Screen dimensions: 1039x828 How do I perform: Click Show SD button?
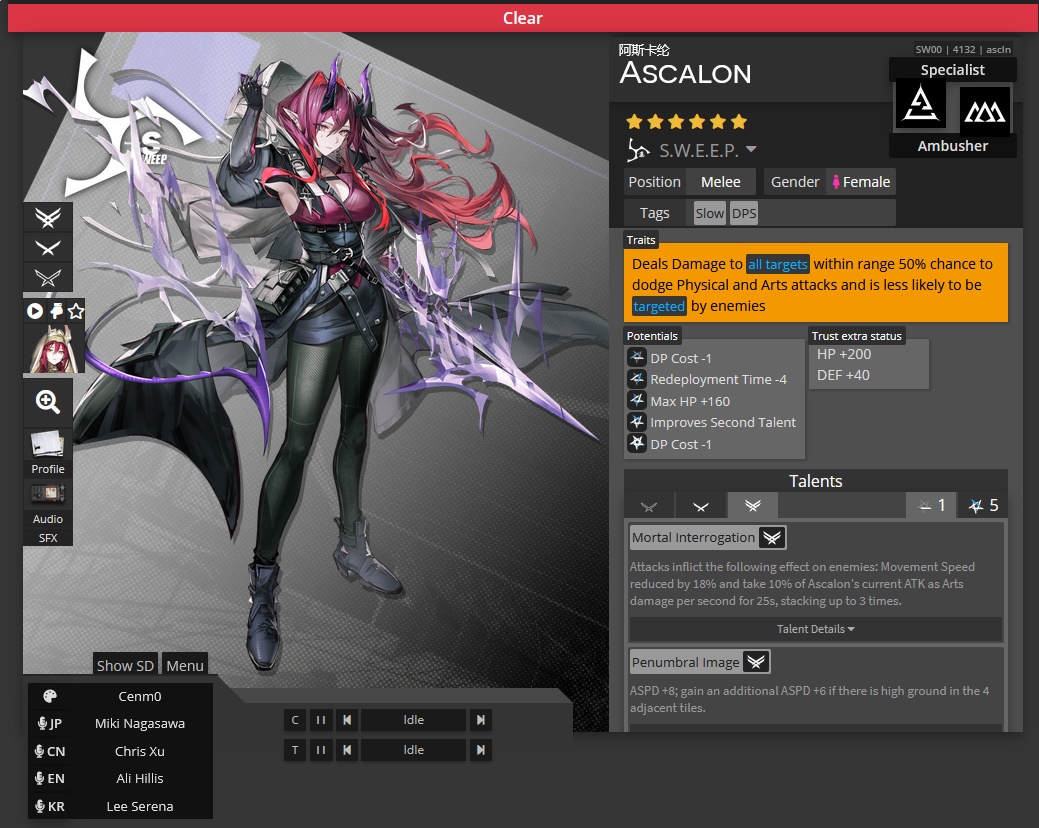point(125,666)
